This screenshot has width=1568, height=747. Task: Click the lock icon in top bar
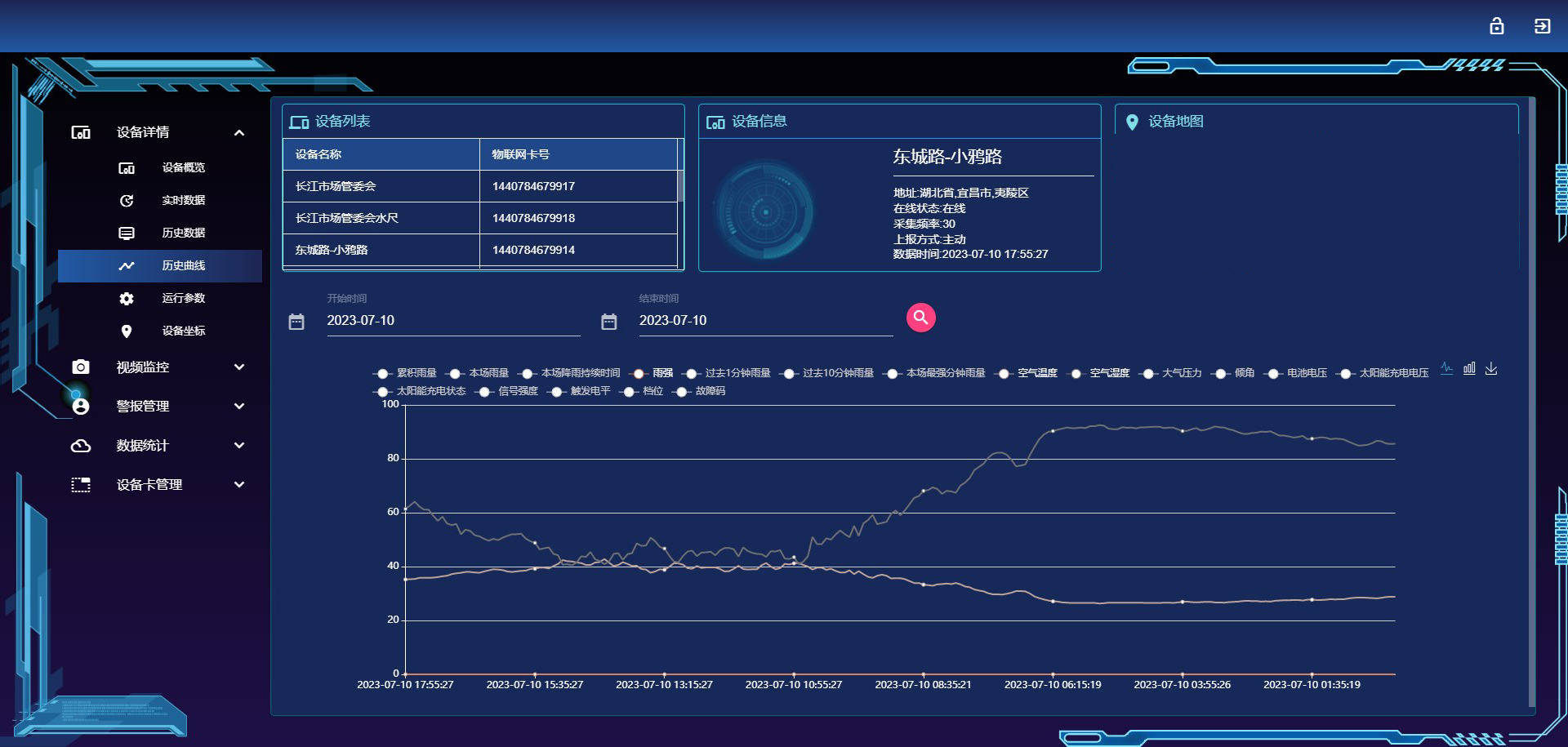pos(1496,26)
